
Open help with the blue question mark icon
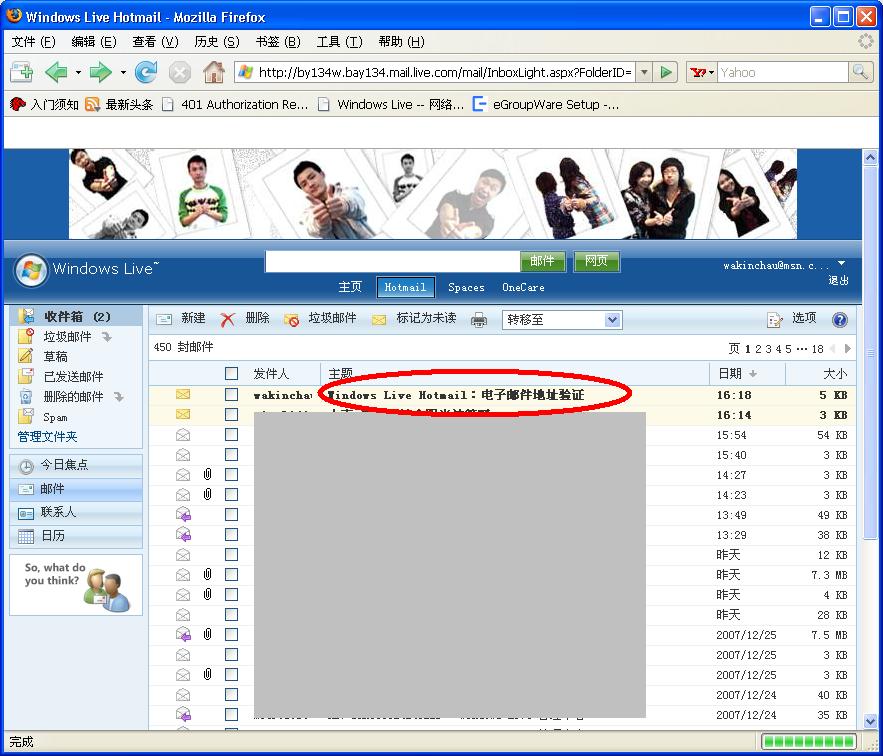pyautogui.click(x=840, y=319)
